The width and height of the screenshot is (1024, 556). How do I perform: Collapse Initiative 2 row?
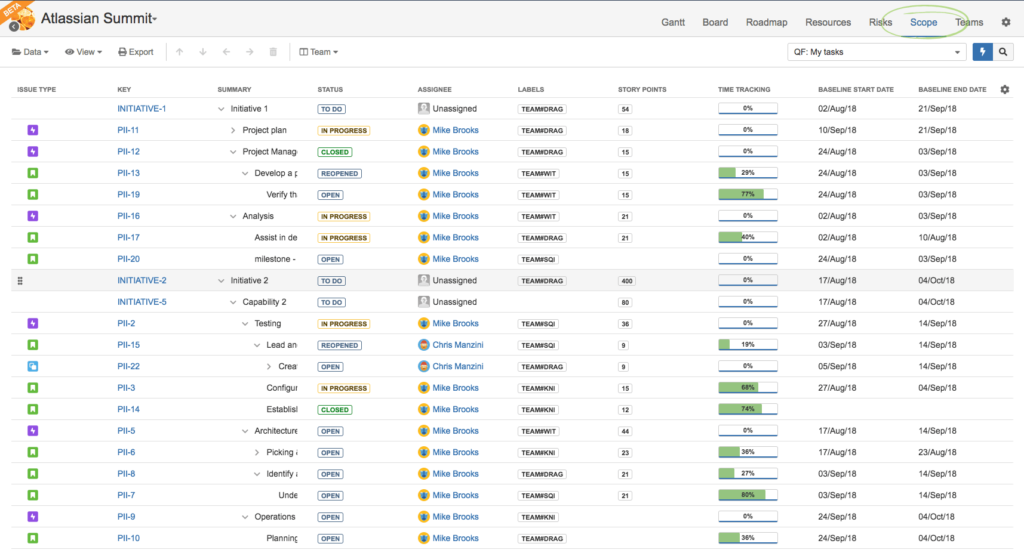click(x=221, y=281)
